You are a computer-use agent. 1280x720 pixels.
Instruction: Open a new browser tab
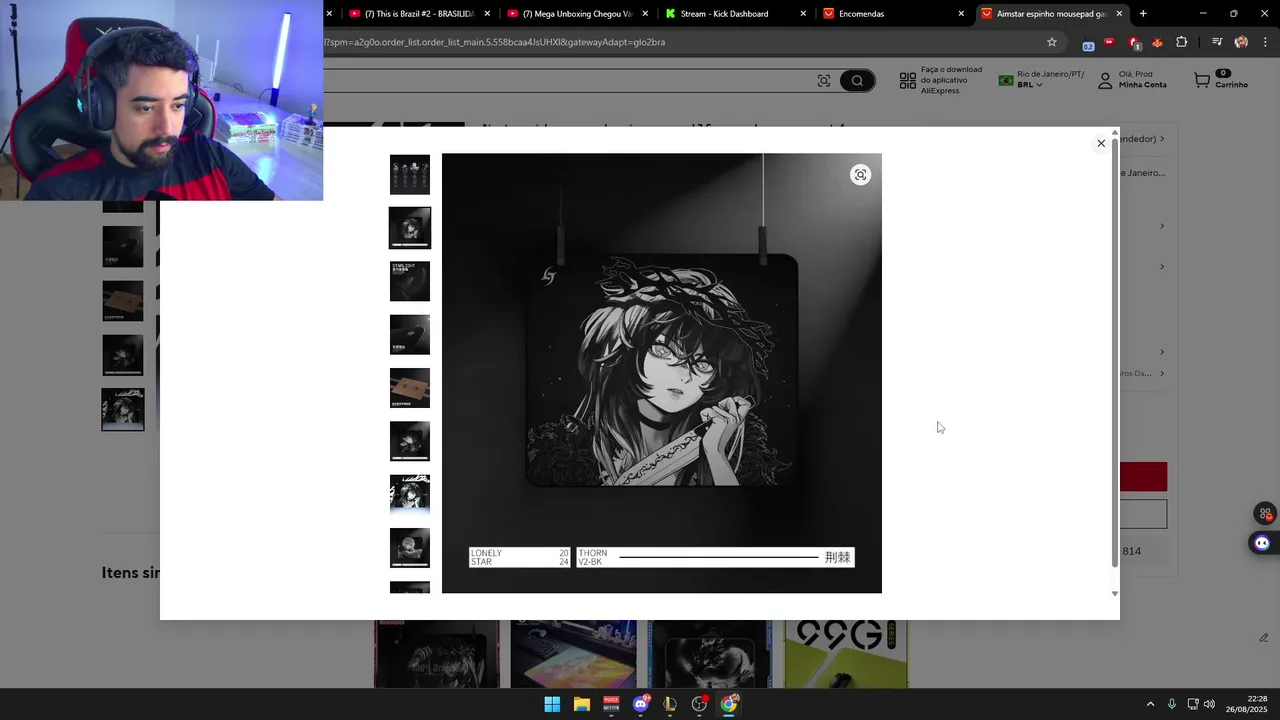coord(1143,14)
